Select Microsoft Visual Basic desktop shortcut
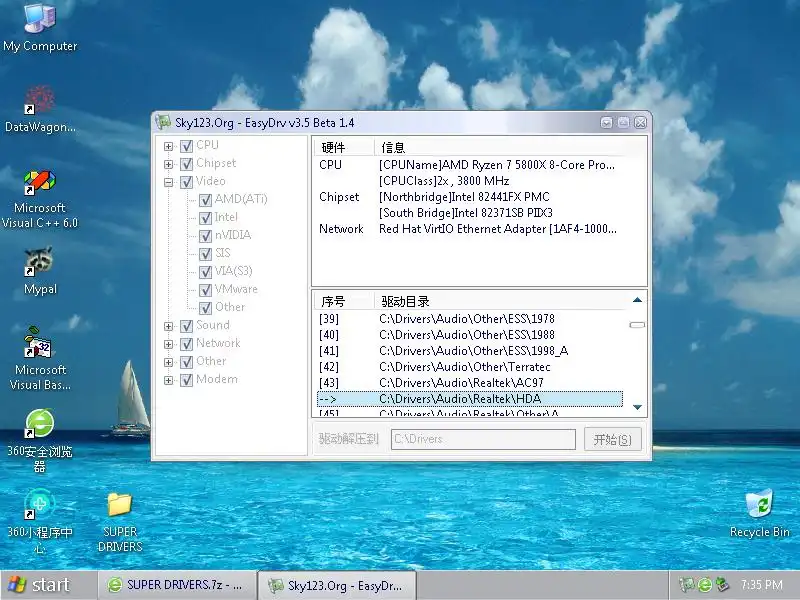800x600 pixels. point(40,359)
